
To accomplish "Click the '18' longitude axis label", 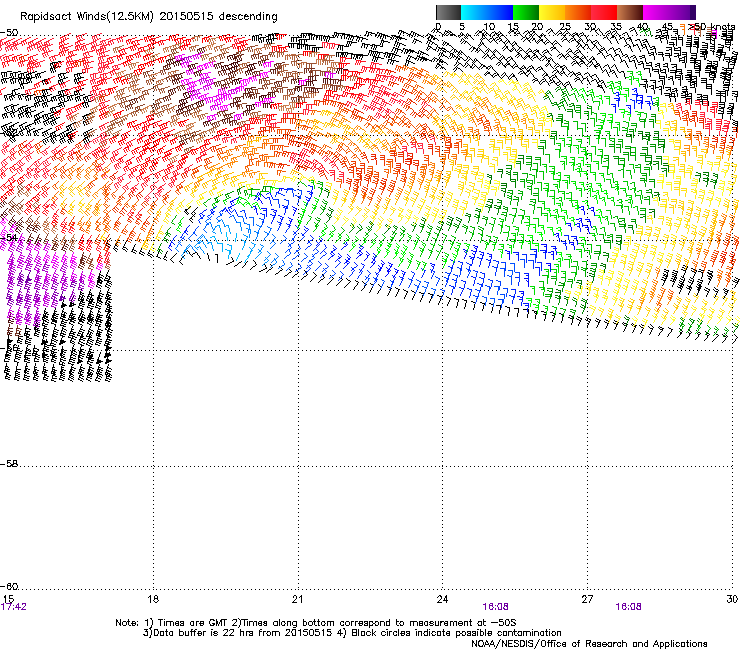I will [x=153, y=599].
